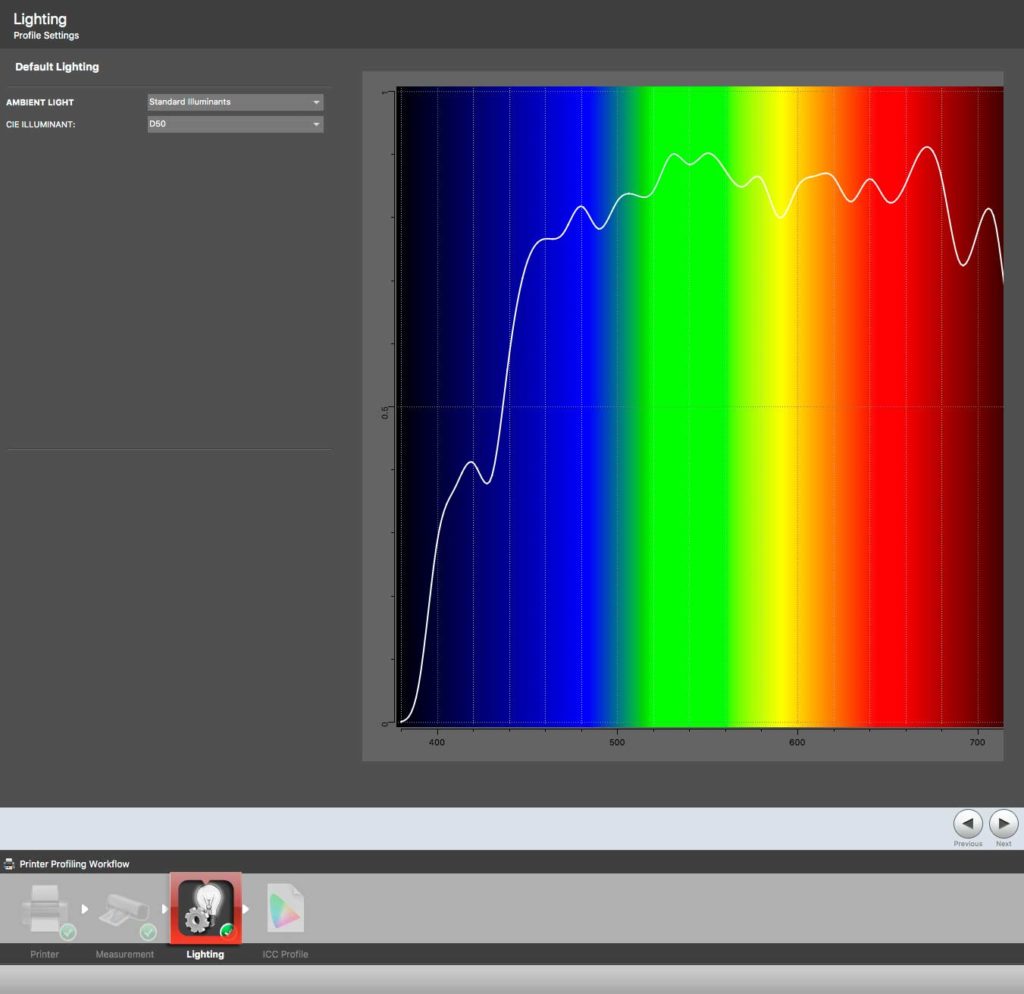Open the CIE Illuminant D50 dropdown
The image size is (1024, 994).
(235, 124)
